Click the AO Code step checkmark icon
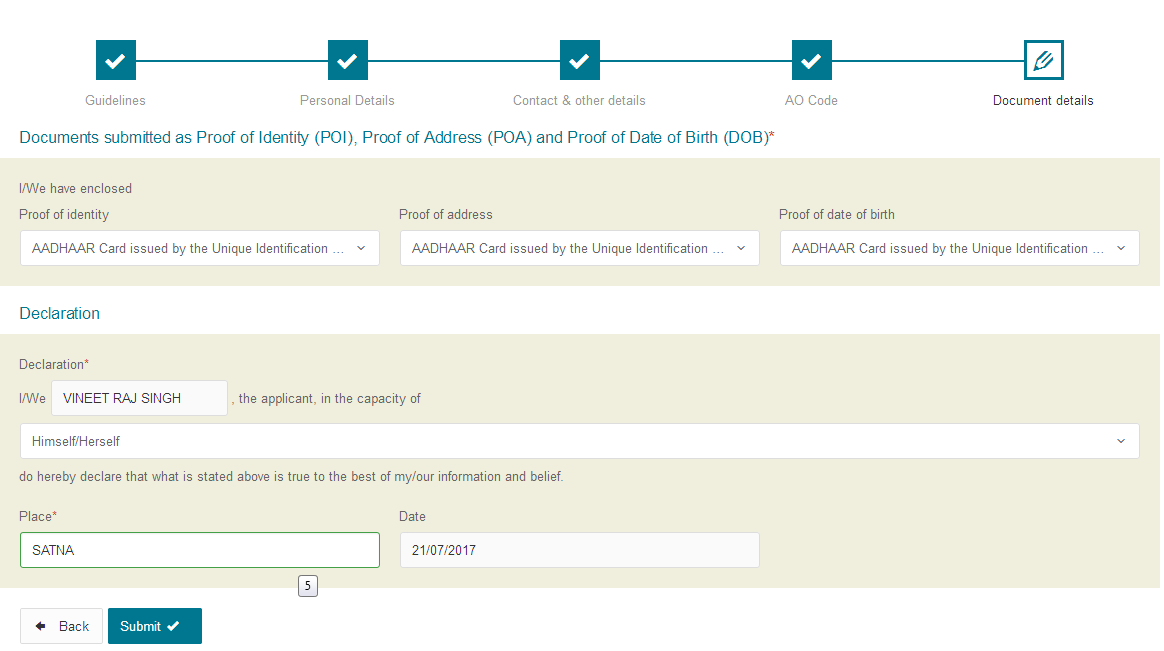This screenshot has width=1164, height=651. point(811,60)
